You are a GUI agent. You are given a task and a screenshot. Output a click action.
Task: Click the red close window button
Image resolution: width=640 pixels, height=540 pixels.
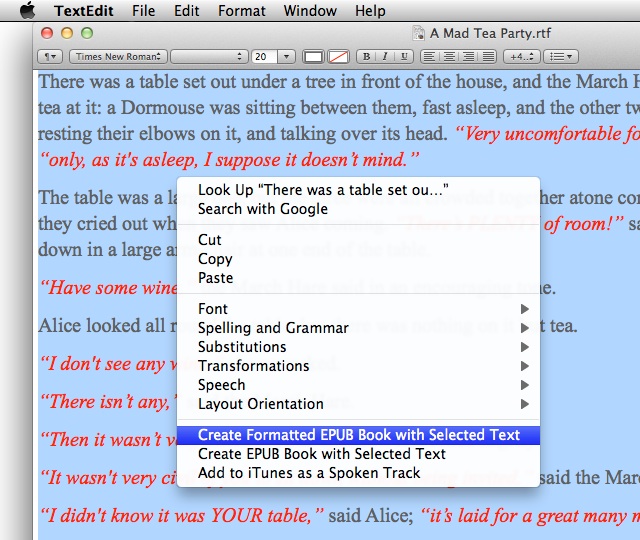click(x=47, y=33)
